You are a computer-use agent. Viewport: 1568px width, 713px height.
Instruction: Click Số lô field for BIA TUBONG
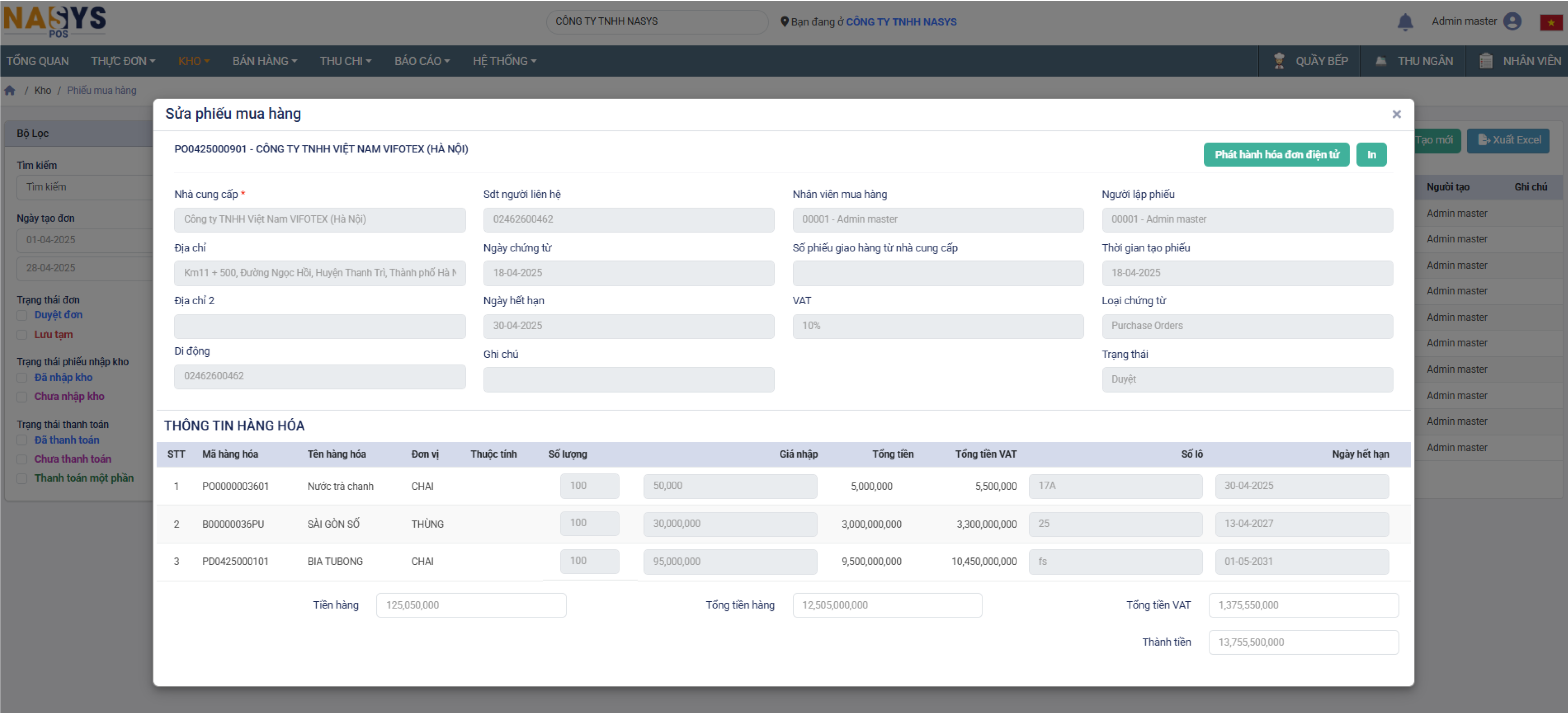(x=1115, y=561)
